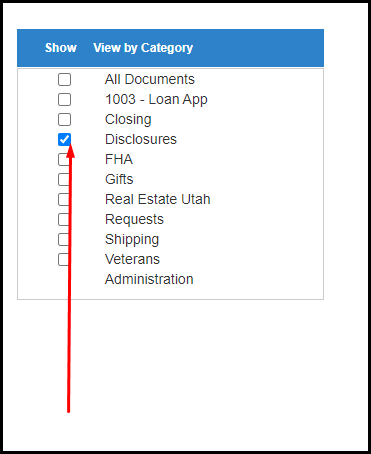Image resolution: width=371 pixels, height=454 pixels.
Task: Check the Real Estate Utah box
Action: point(64,199)
